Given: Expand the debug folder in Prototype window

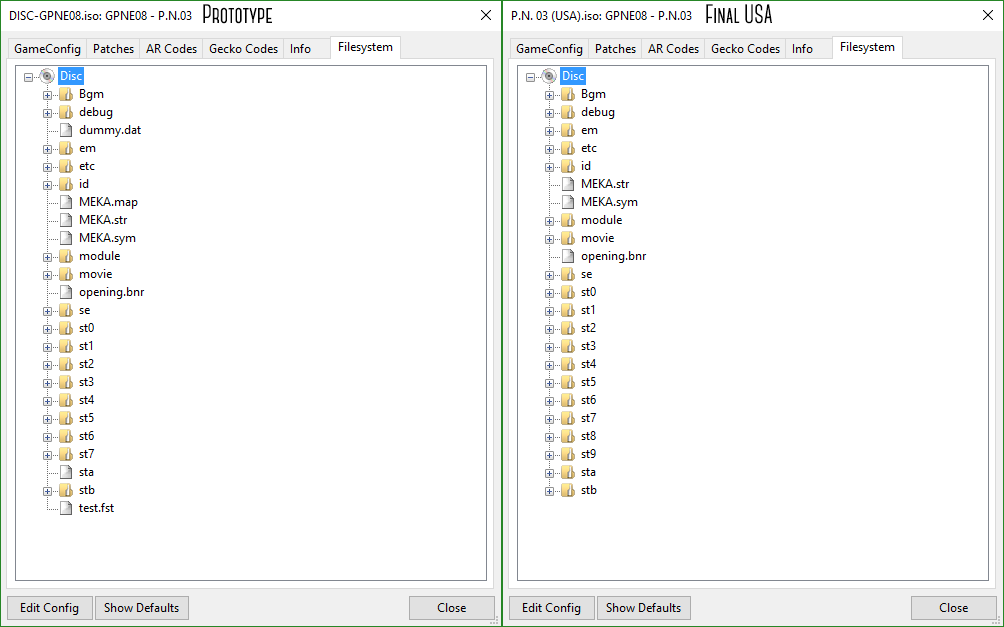Looking at the screenshot, I should pos(47,113).
